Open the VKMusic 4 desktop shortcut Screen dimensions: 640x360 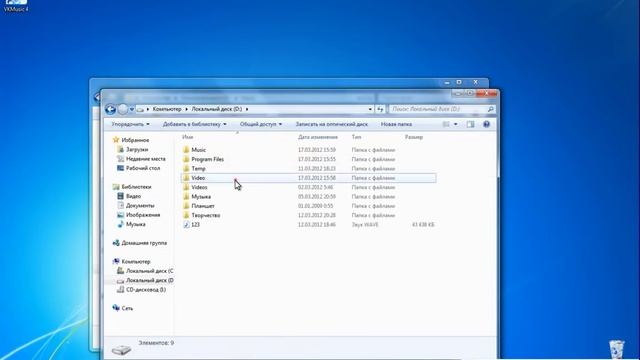16,6
